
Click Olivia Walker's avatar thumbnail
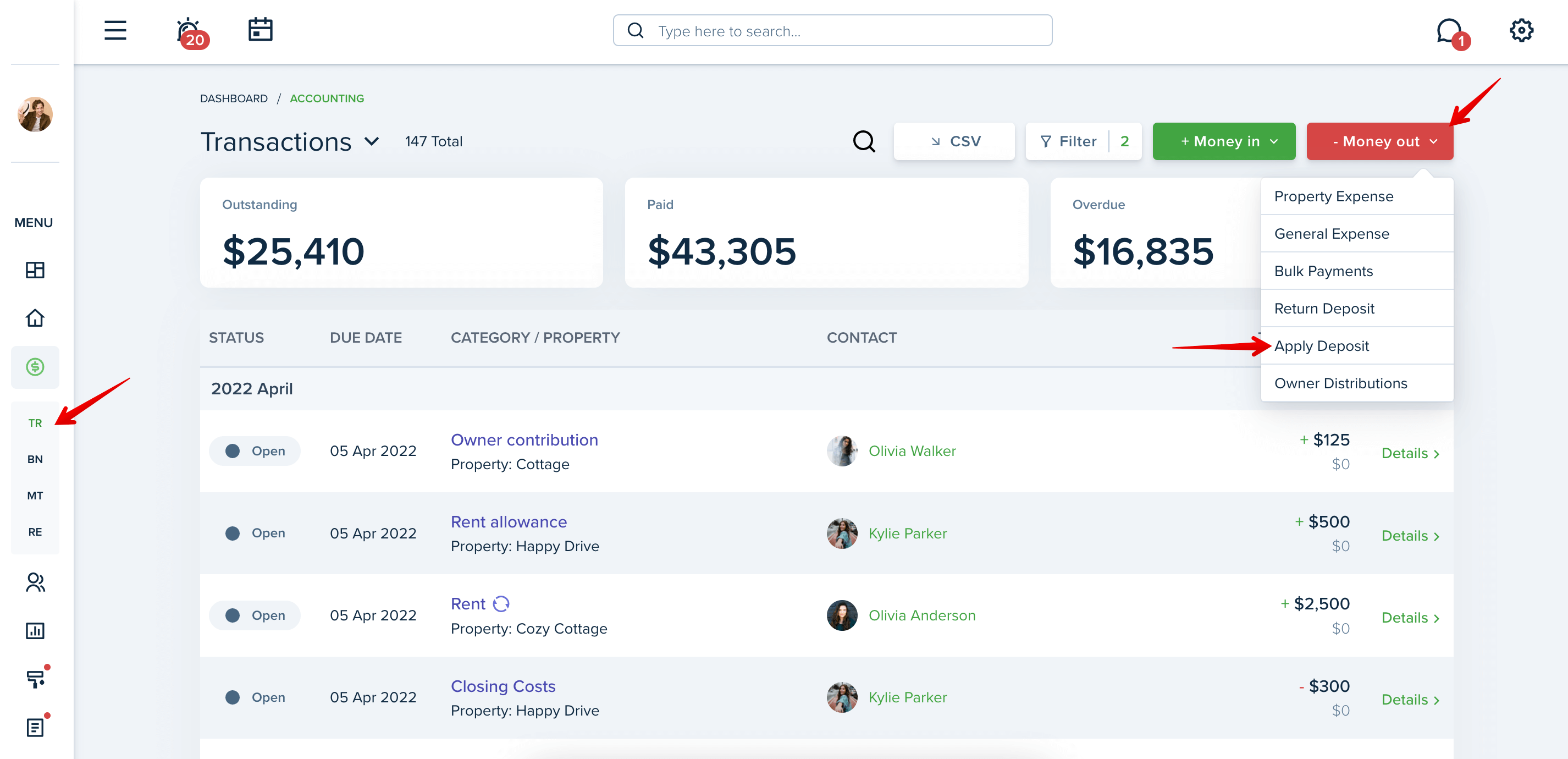coord(842,451)
